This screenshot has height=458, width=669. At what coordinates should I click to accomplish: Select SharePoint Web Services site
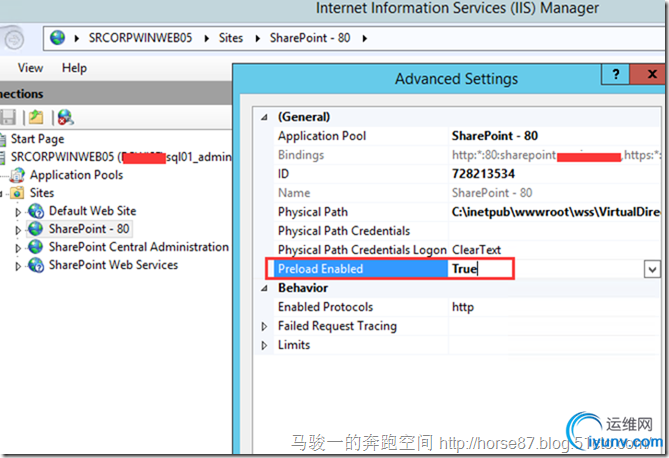(x=113, y=265)
